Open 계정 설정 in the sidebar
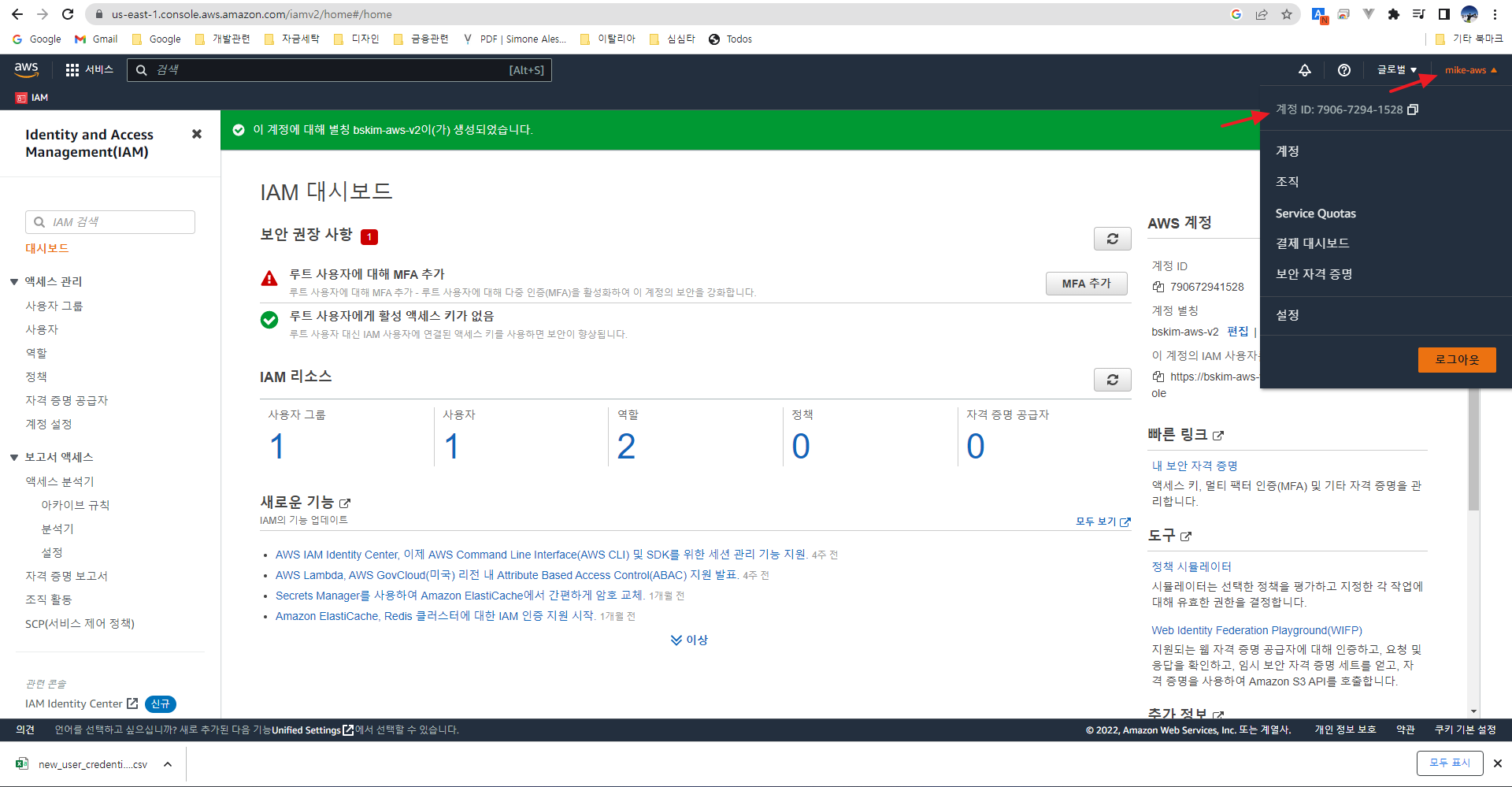Viewport: 1512px width, 787px height. point(49,424)
